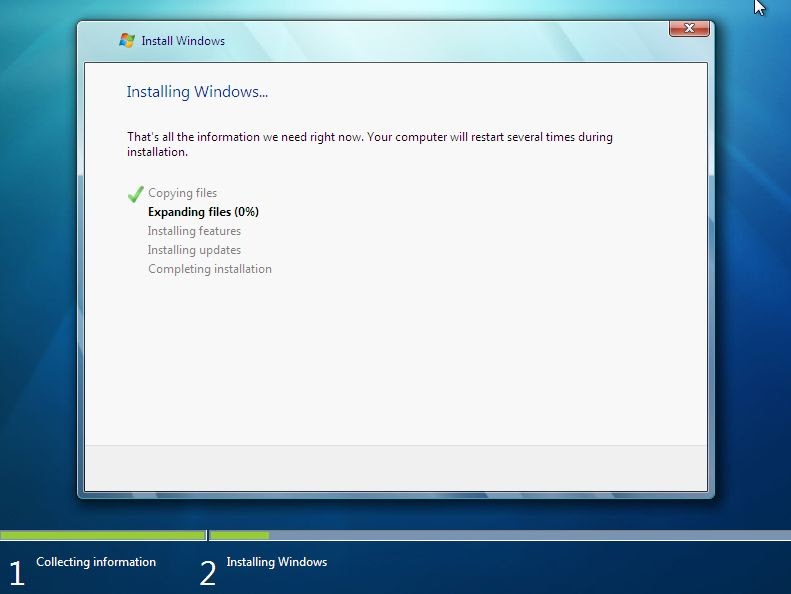Click the 'Installing Windows' stage label at bottom

click(x=276, y=562)
